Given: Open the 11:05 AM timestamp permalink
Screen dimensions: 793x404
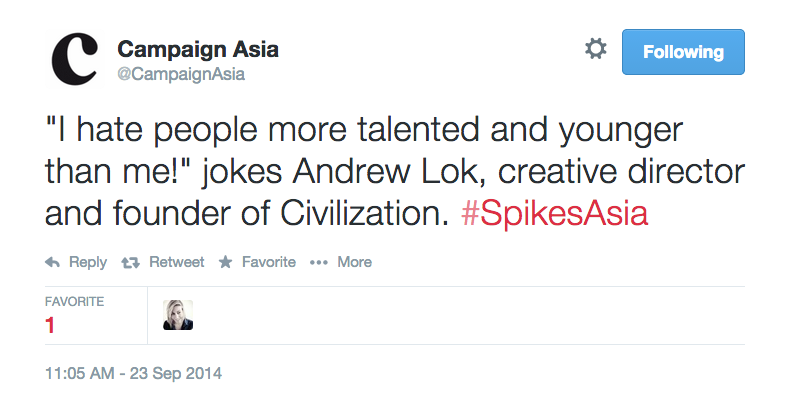Looking at the screenshot, I should pos(82,374).
